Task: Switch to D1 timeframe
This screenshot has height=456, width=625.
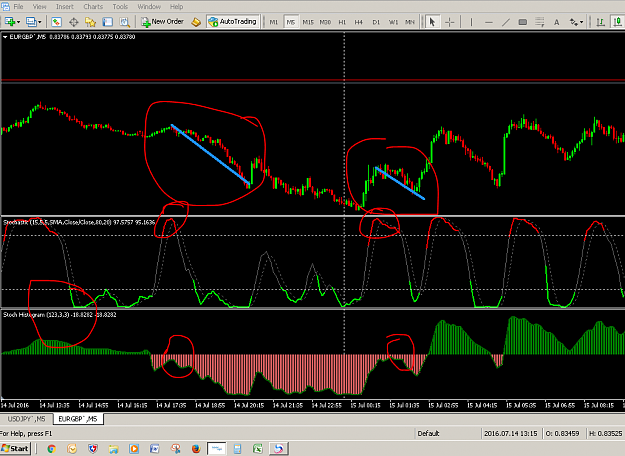Action: tap(376, 22)
